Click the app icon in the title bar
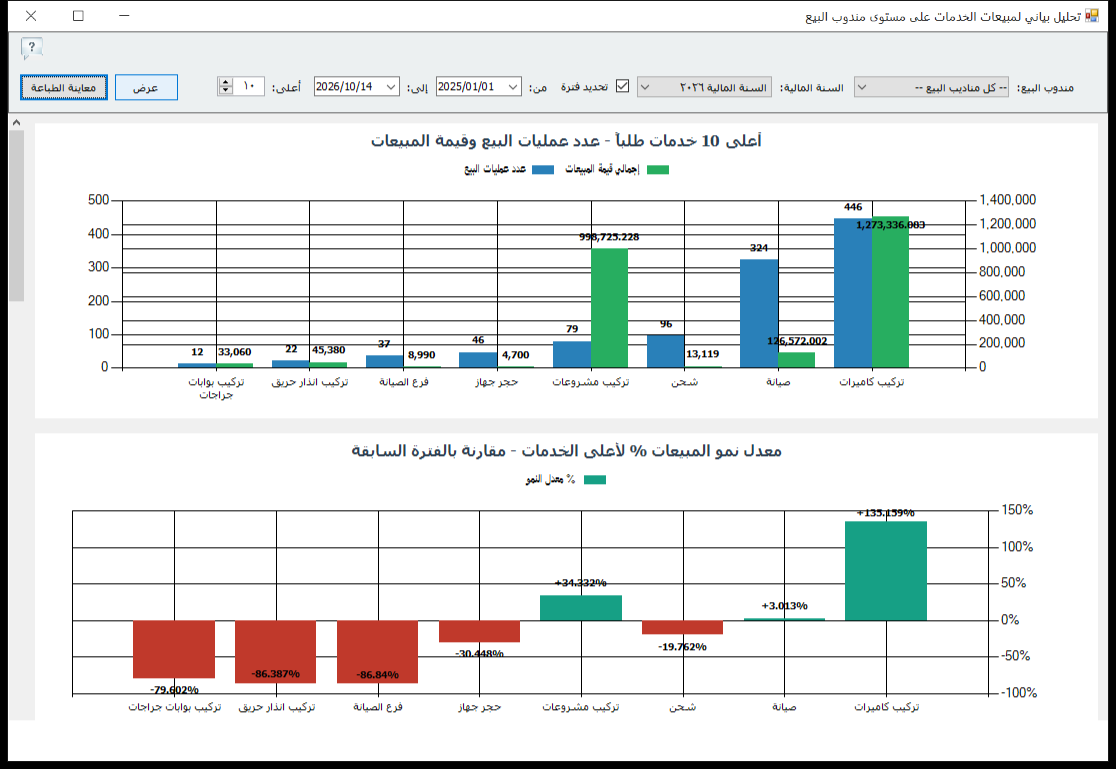1116x769 pixels. pyautogui.click(x=1092, y=16)
